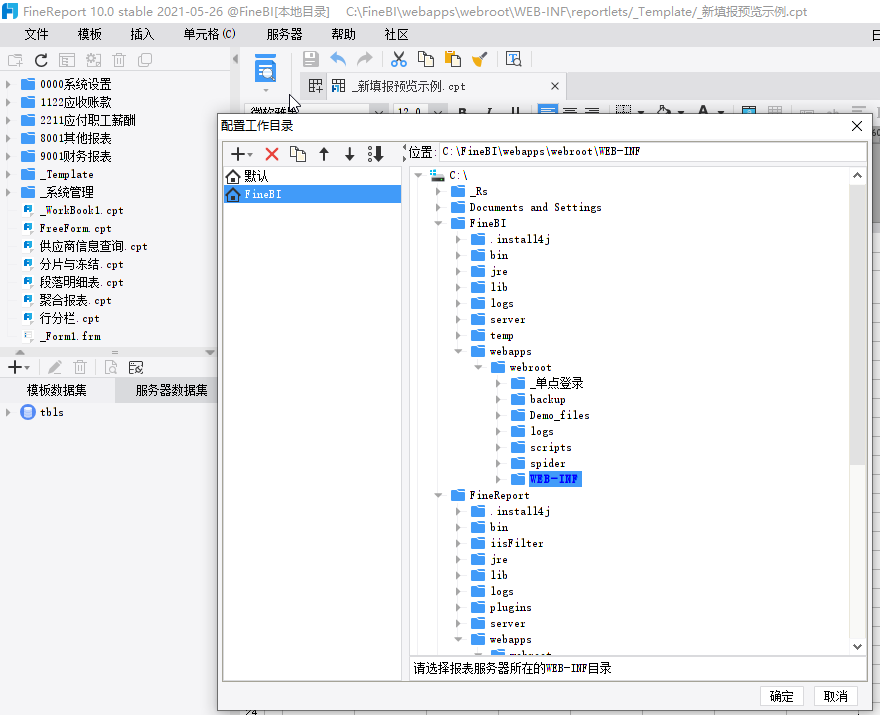The width and height of the screenshot is (880, 715).
Task: Expand the _Template folder in template tree
Action: (8, 174)
